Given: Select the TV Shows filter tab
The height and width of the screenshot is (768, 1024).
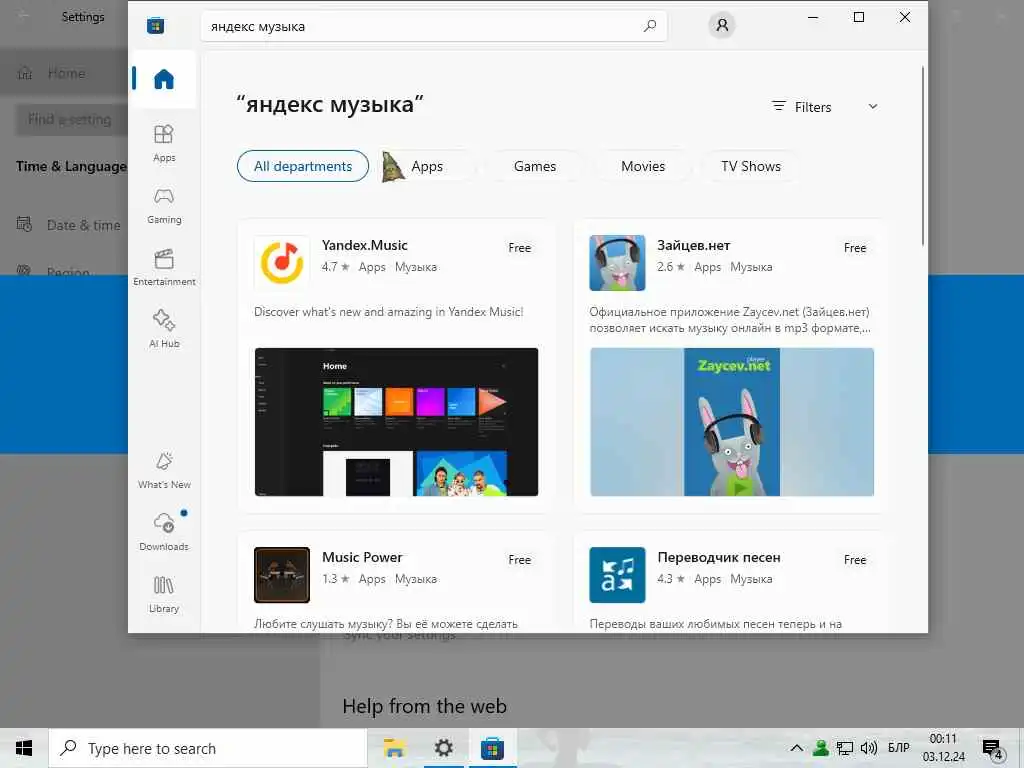Looking at the screenshot, I should coord(751,166).
